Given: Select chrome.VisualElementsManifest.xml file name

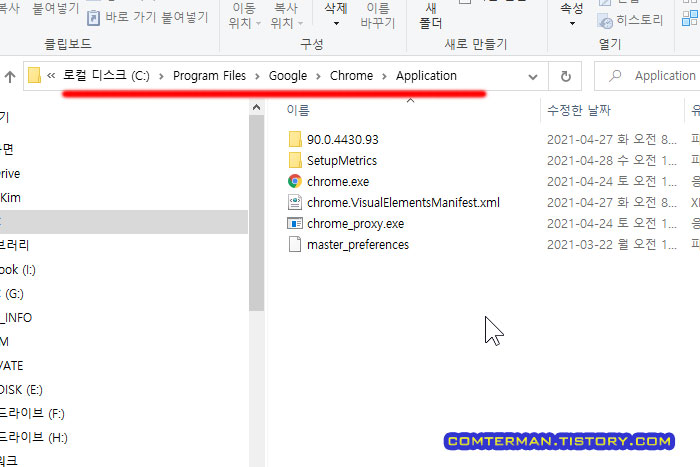Looking at the screenshot, I should tap(403, 202).
